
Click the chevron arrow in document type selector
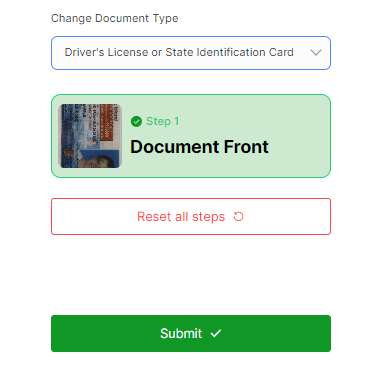click(316, 53)
